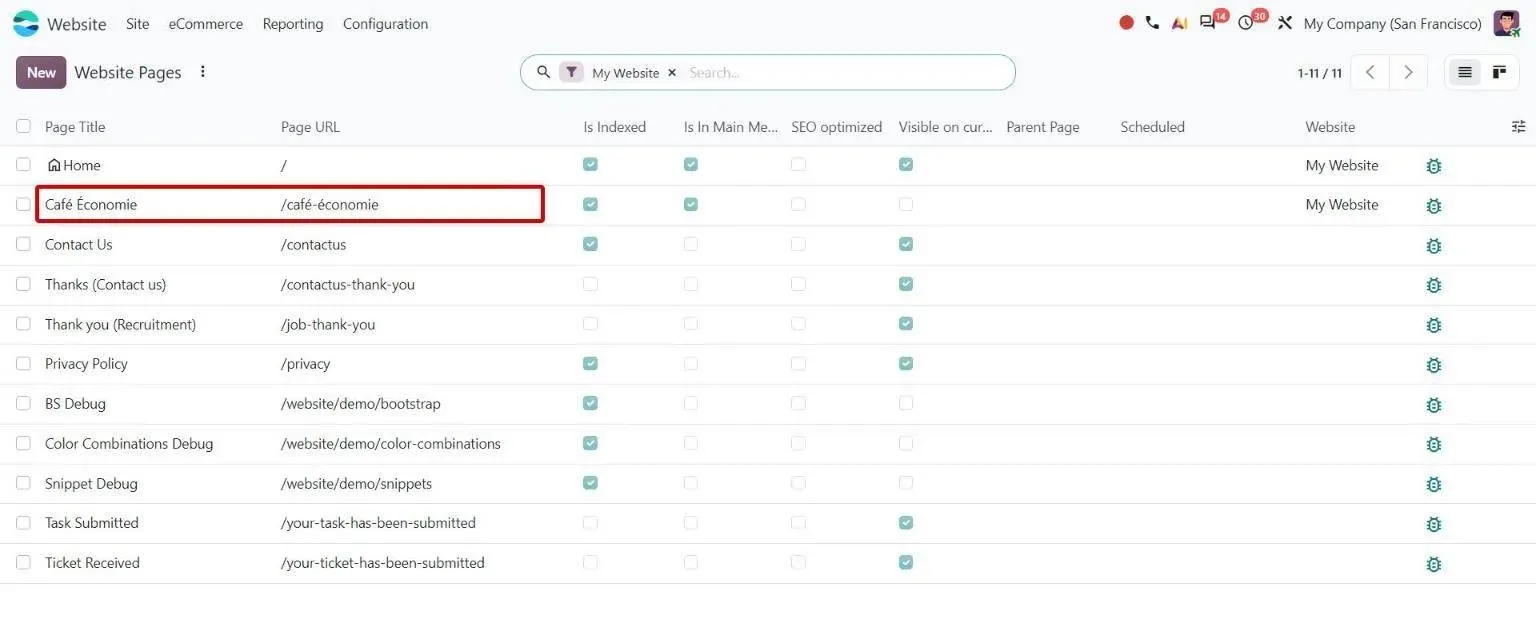Go to the previous page of records
Image resolution: width=1536 pixels, height=639 pixels.
(1370, 72)
